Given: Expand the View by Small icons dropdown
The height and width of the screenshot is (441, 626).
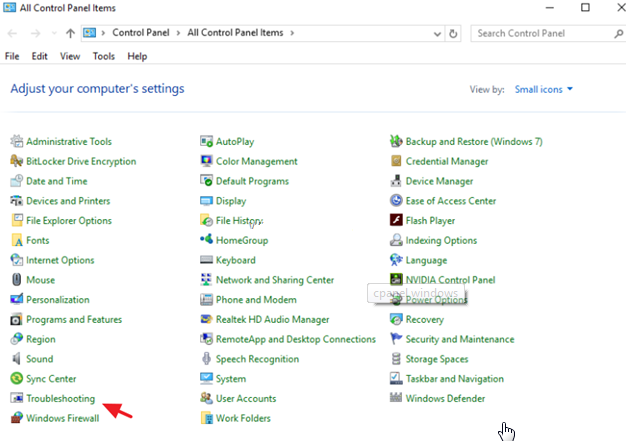Looking at the screenshot, I should pos(544,89).
